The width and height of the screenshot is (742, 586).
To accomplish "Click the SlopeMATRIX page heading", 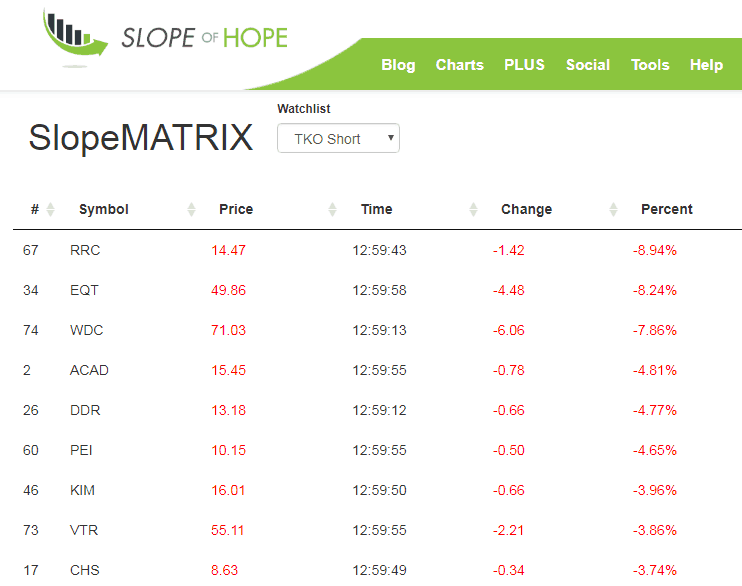I will [141, 138].
